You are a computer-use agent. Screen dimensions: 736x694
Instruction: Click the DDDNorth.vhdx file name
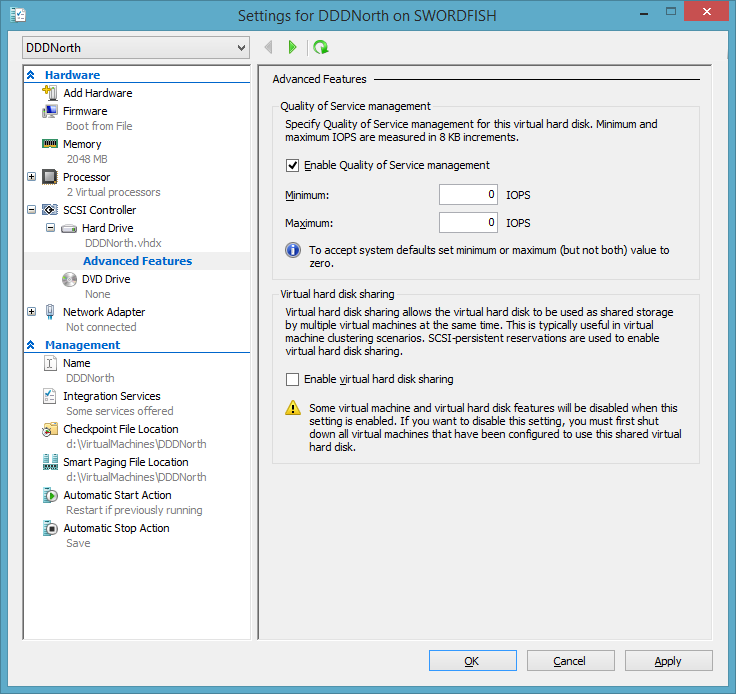(123, 243)
